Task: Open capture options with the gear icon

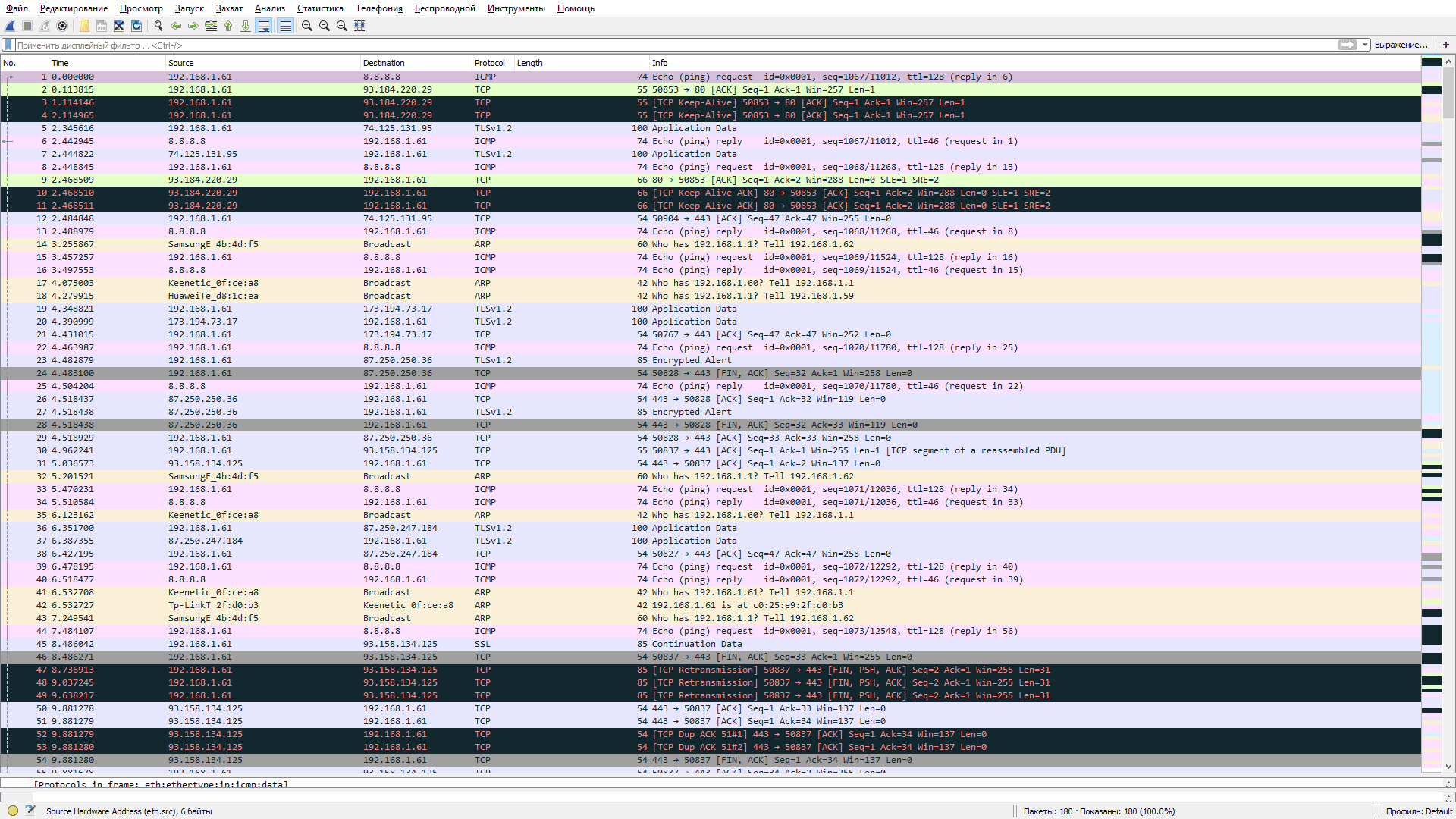Action: pyautogui.click(x=62, y=26)
